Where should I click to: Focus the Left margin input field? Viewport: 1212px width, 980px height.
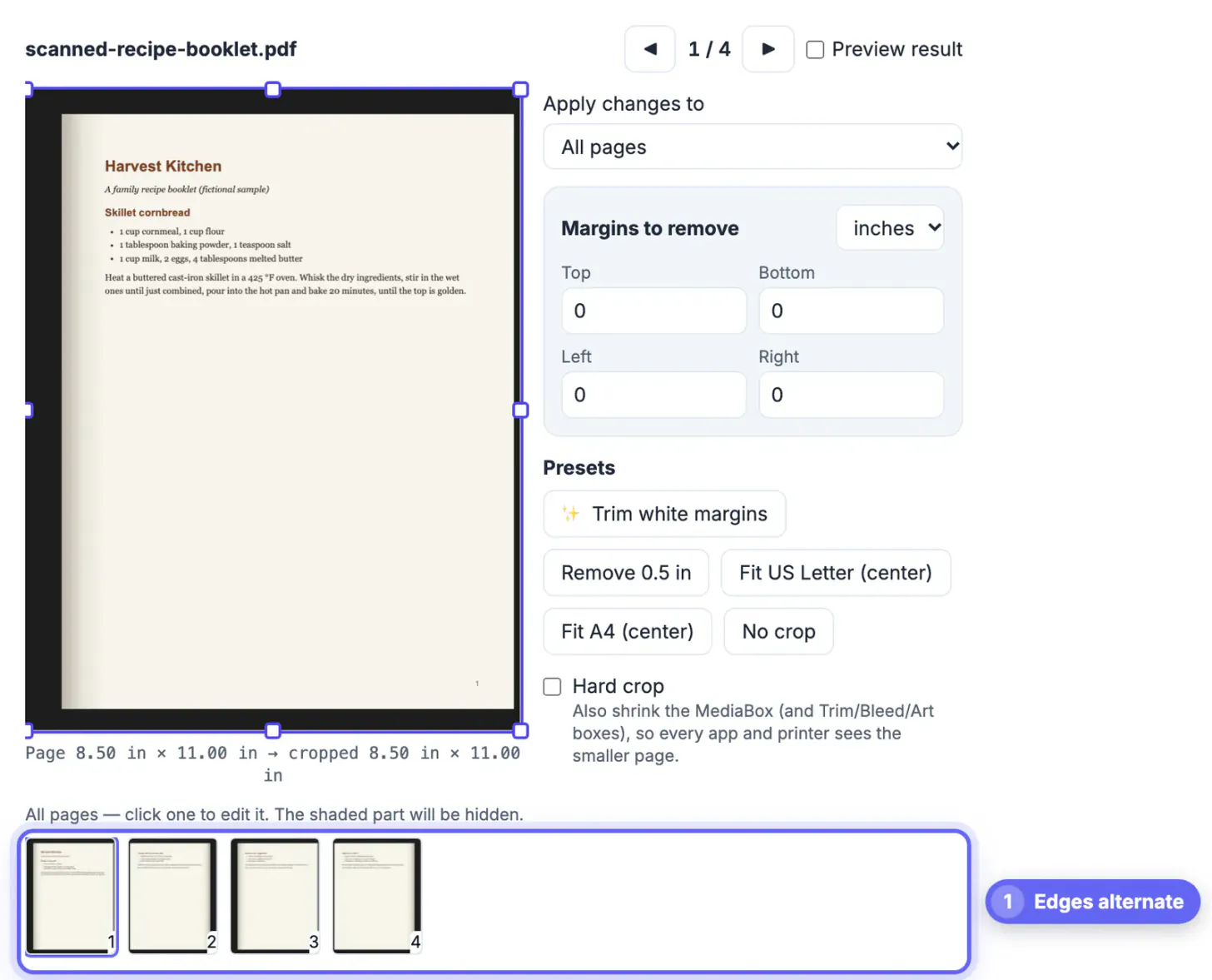[x=653, y=395]
